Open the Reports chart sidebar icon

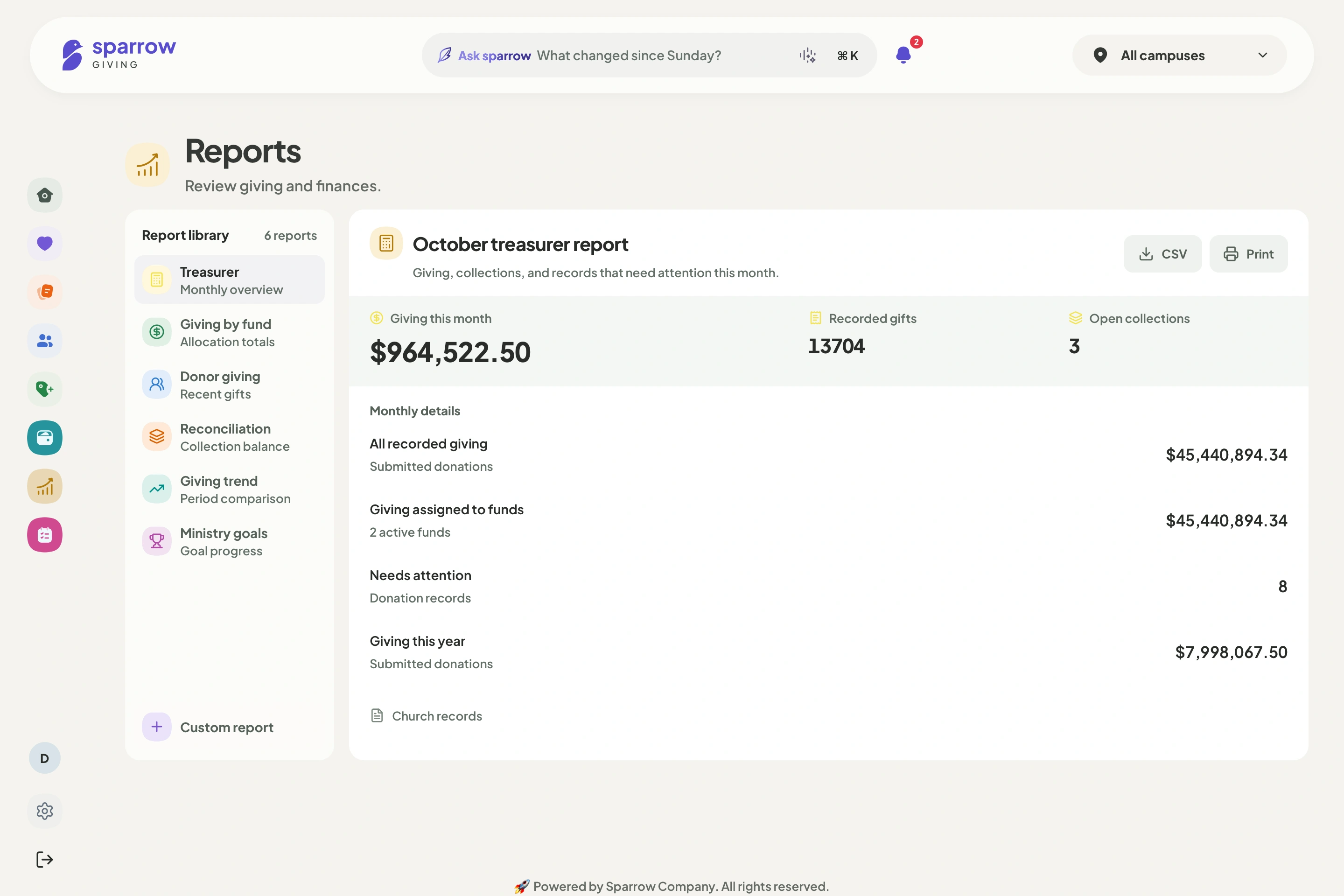[45, 486]
